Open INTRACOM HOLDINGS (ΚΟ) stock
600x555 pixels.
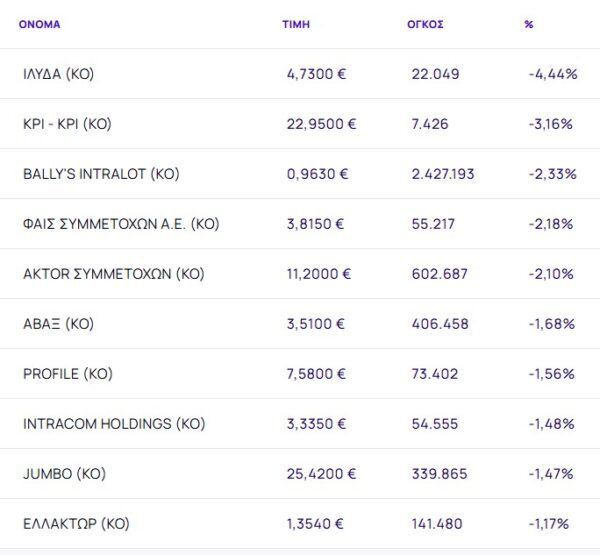click(114, 424)
